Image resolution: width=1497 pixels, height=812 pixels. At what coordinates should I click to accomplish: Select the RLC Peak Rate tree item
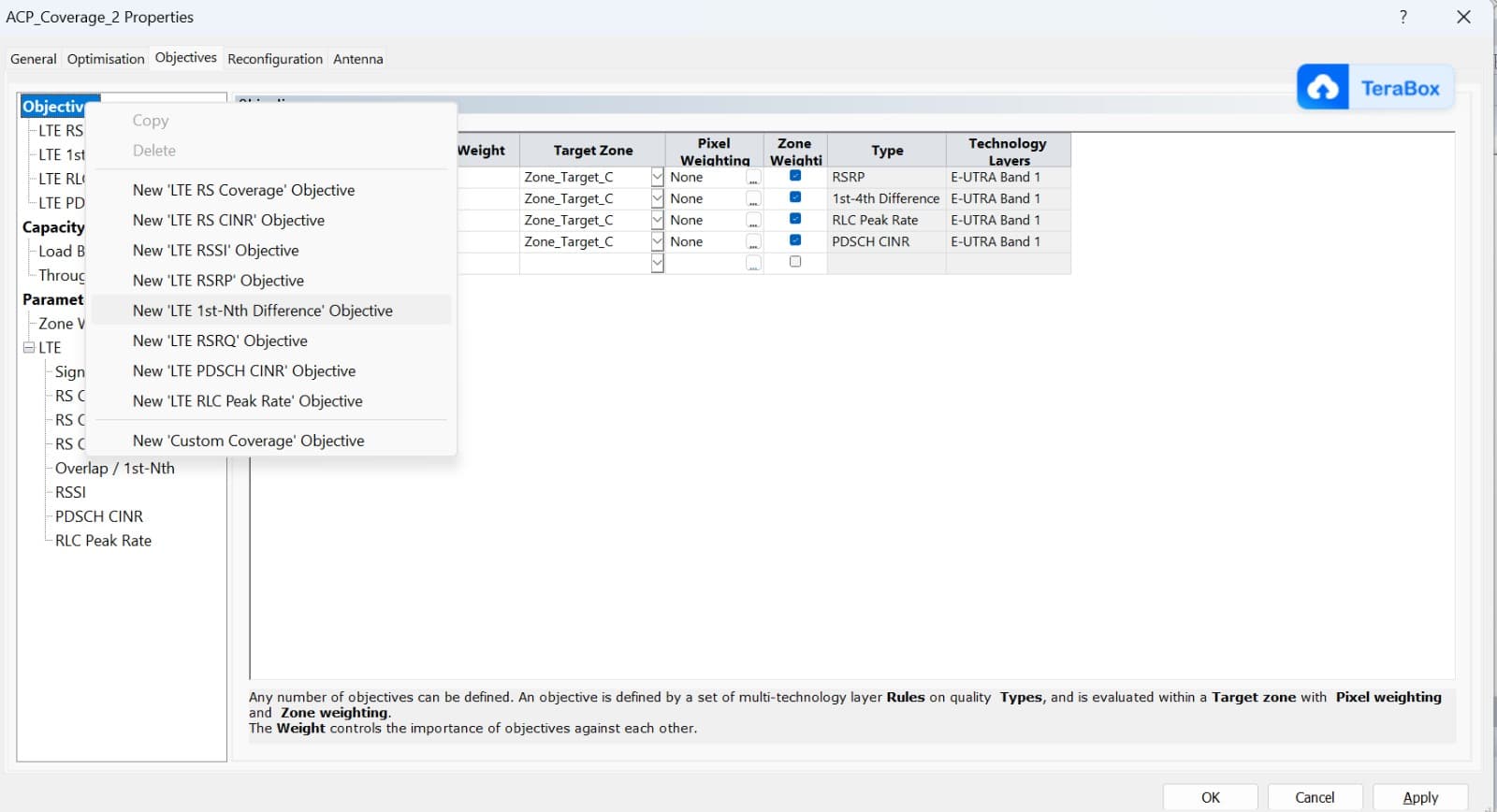tap(103, 541)
